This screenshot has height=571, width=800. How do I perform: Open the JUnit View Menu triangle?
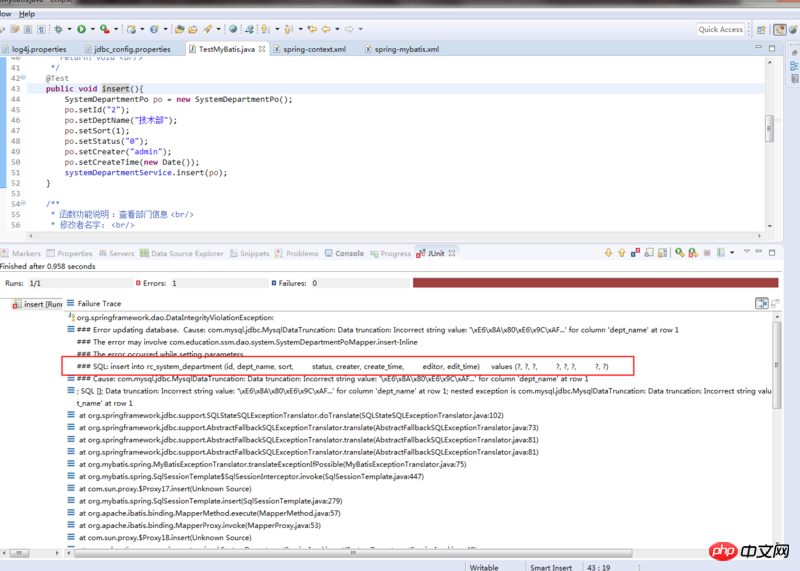coord(746,252)
